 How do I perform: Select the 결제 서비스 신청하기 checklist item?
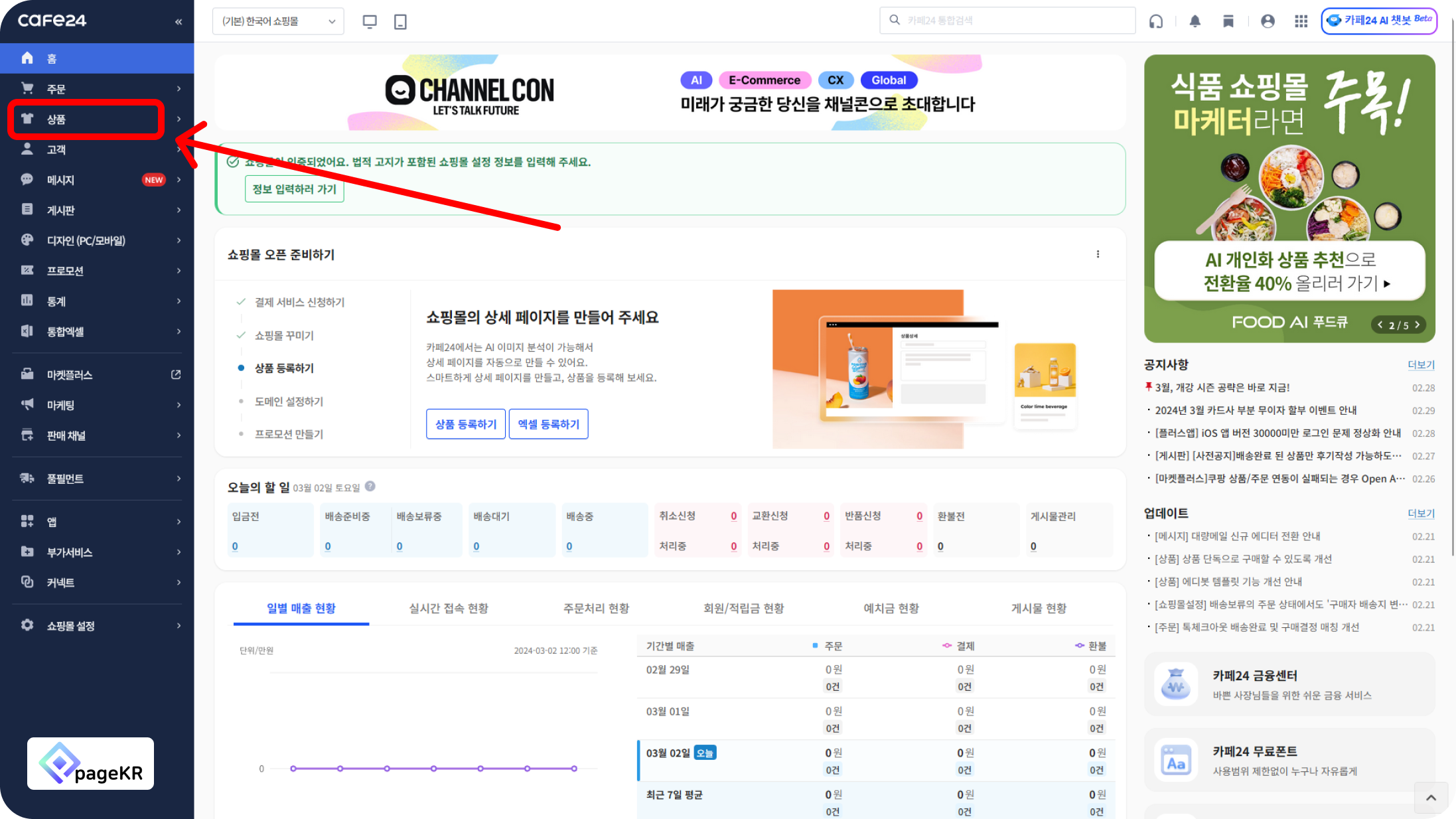click(299, 302)
